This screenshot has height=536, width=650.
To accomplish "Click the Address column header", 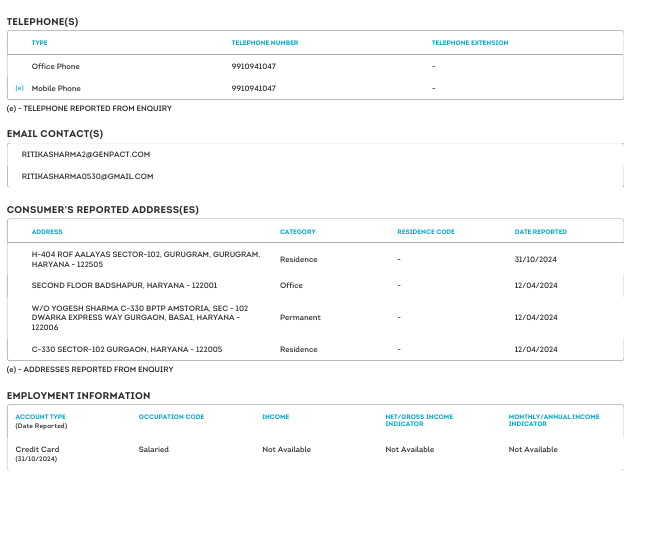I will coord(47,232).
